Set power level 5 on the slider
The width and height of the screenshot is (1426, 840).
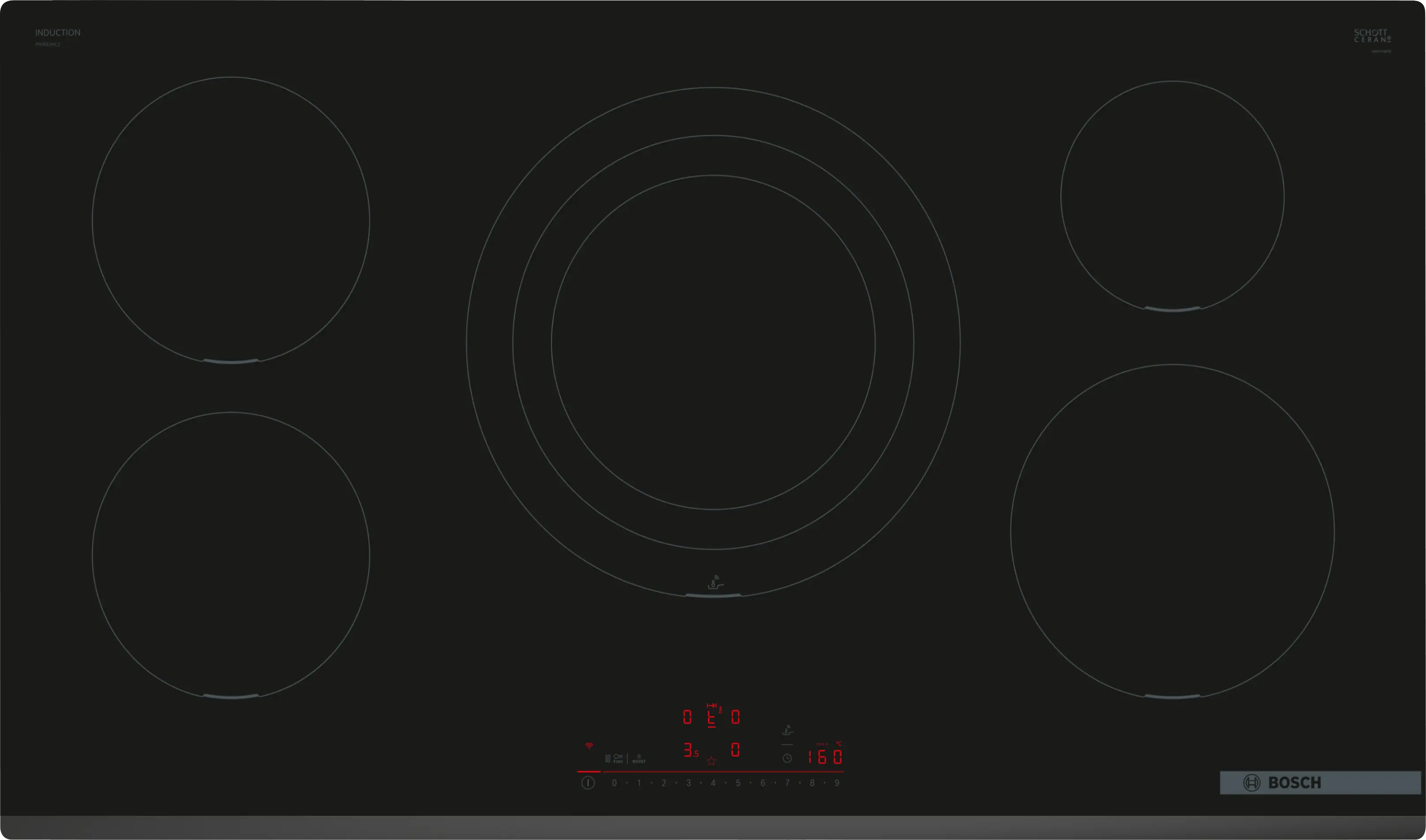click(x=737, y=783)
